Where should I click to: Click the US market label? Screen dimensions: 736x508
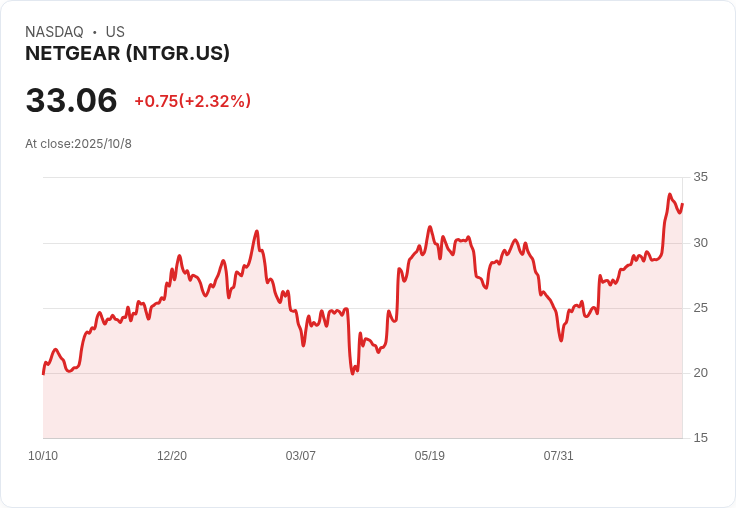(x=115, y=32)
